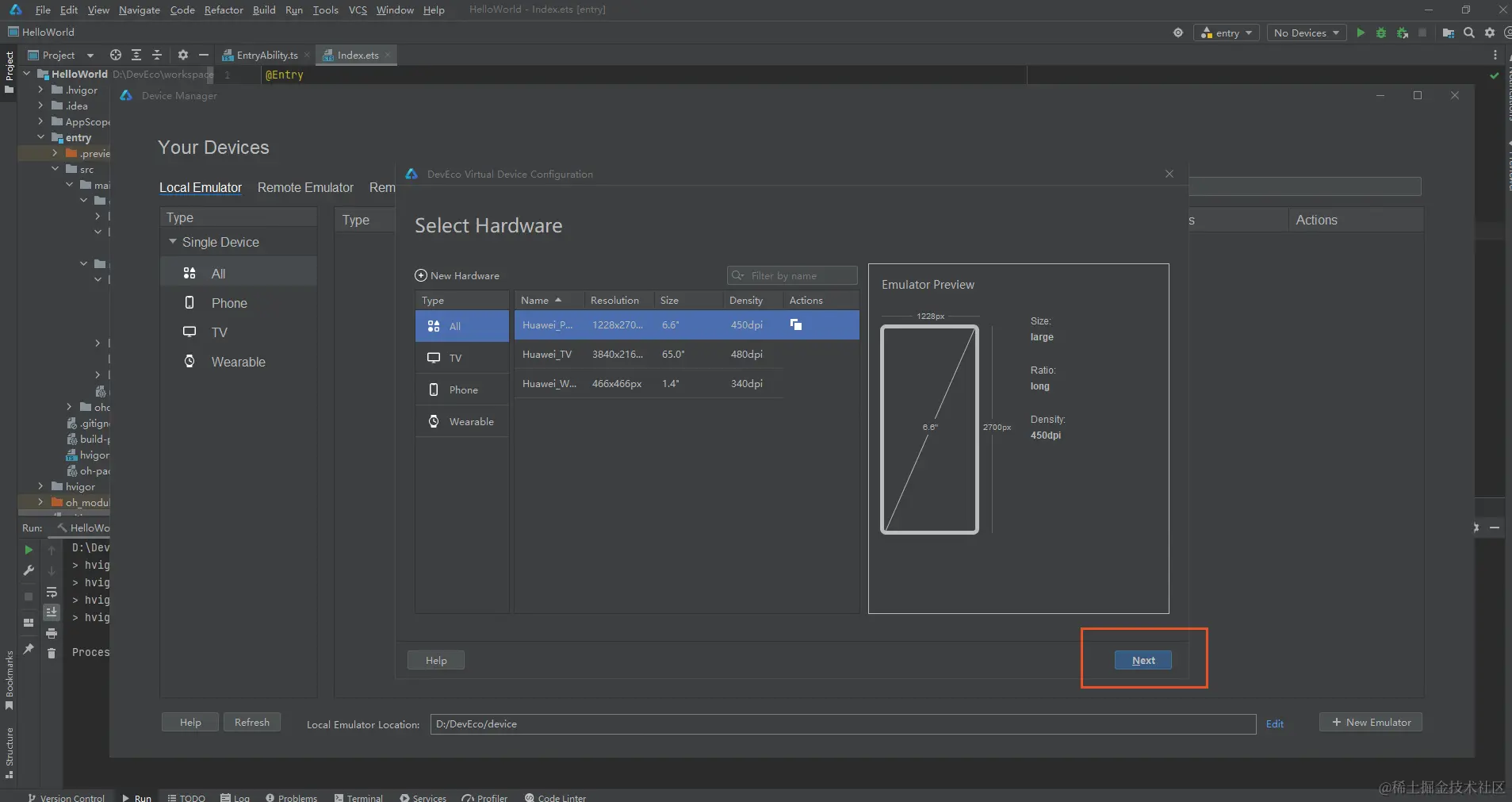
Task: Click the Debug bug icon in toolbar
Action: pyautogui.click(x=1381, y=33)
